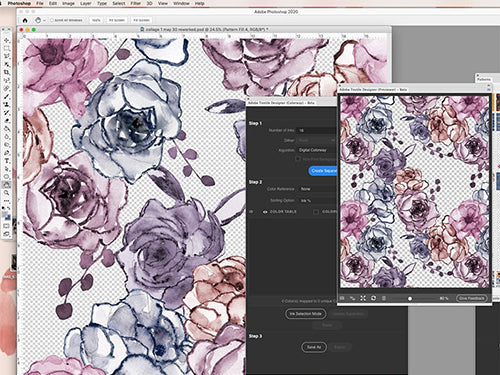Click the first icon in Preview bottom bar
This screenshot has width=500, height=375.
coord(342,298)
